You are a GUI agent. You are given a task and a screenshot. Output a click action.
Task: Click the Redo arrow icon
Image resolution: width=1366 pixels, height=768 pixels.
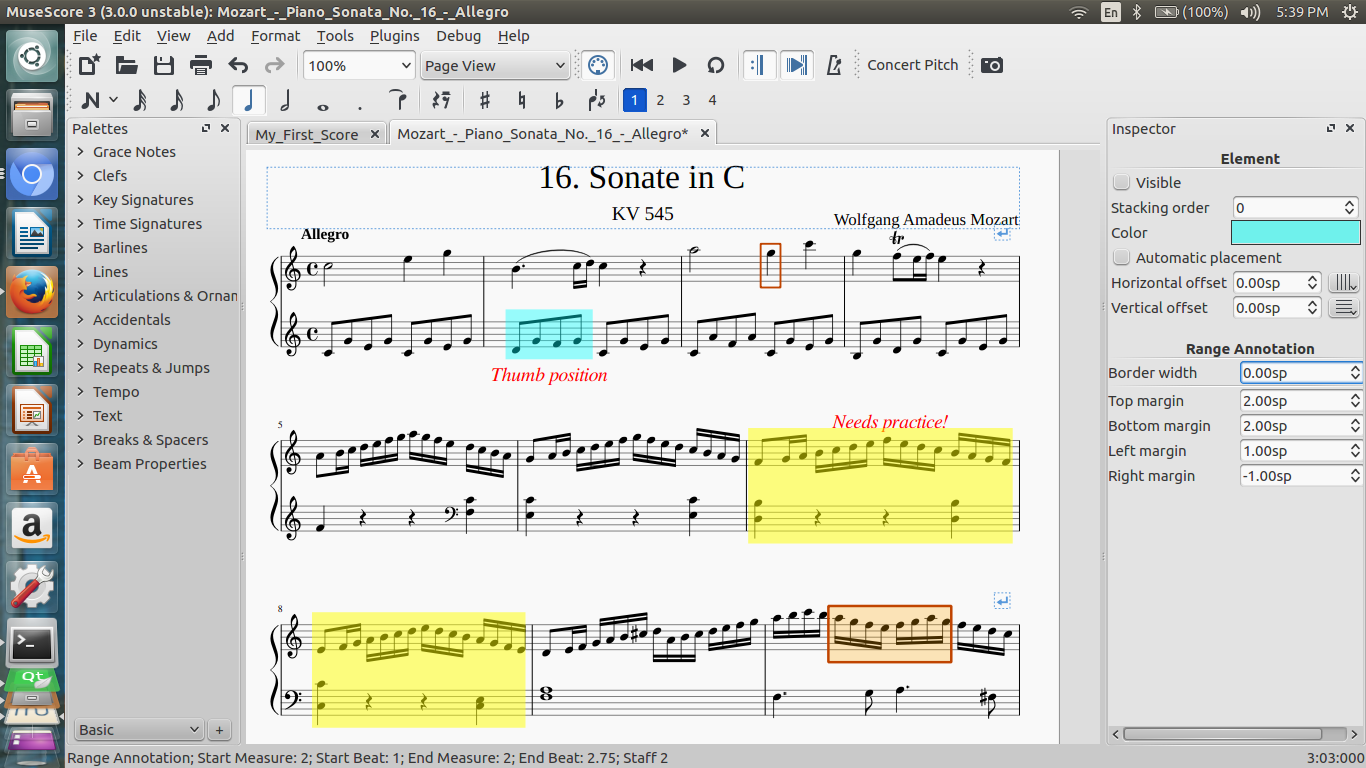tap(274, 65)
